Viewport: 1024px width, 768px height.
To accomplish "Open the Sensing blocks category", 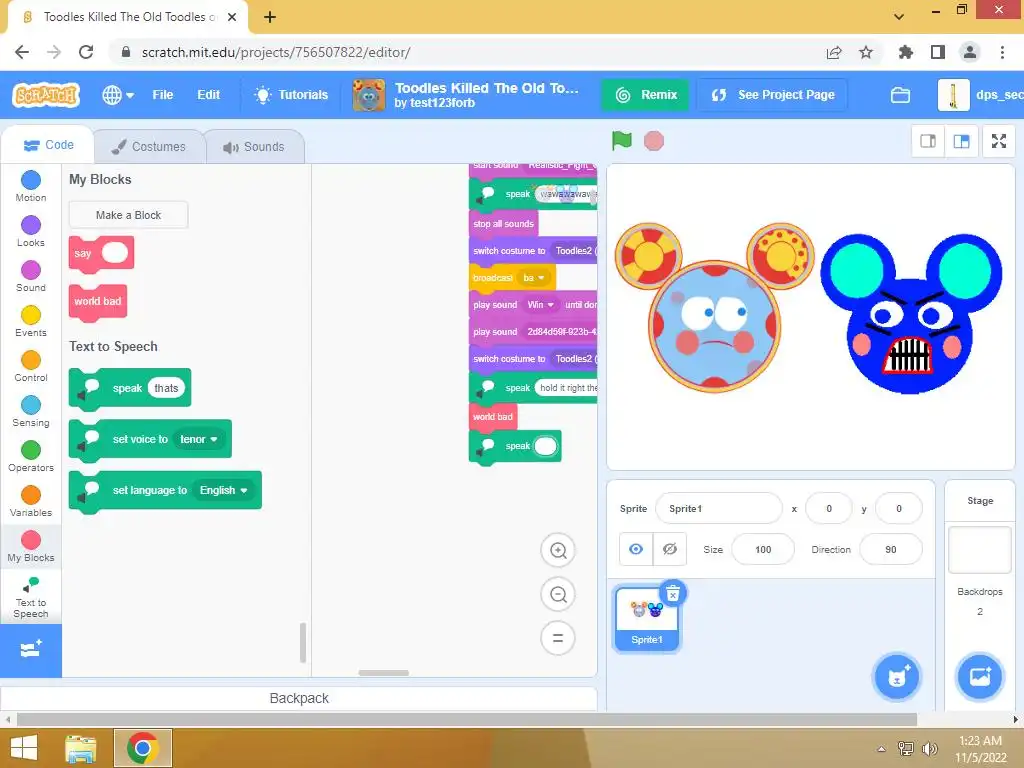I will click(31, 411).
